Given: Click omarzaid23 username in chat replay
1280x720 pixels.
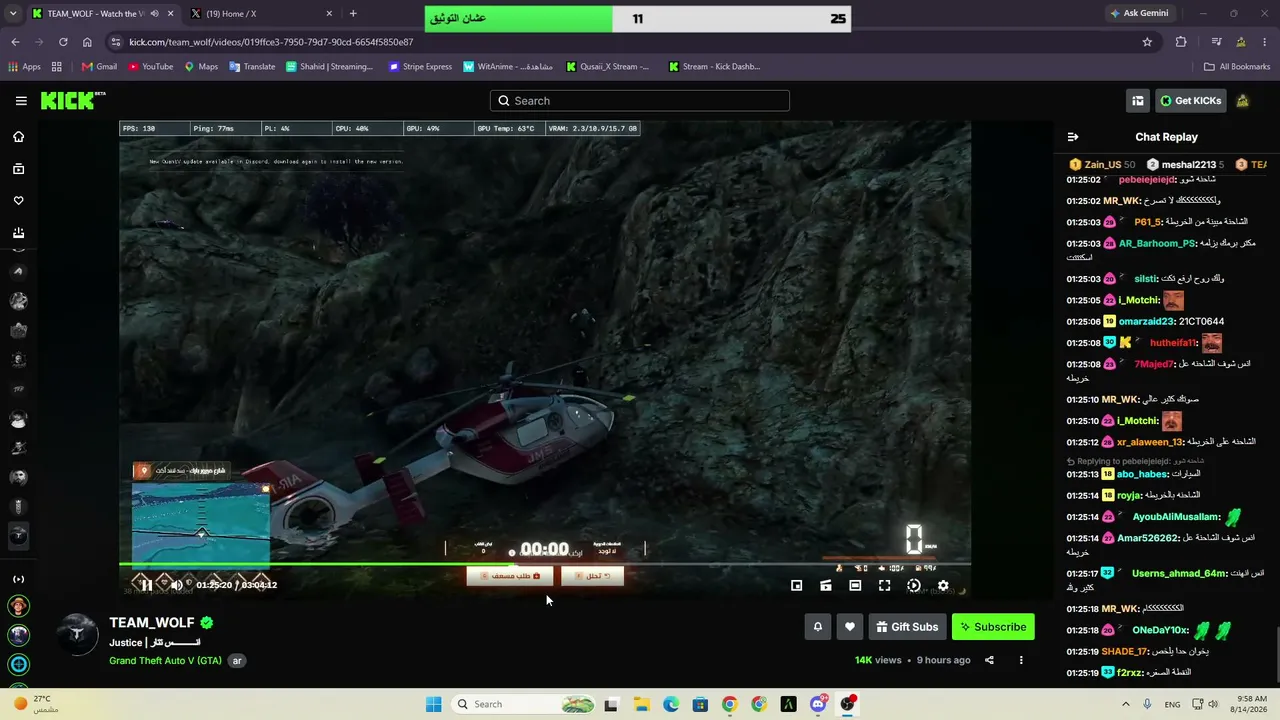Looking at the screenshot, I should pyautogui.click(x=1147, y=321).
